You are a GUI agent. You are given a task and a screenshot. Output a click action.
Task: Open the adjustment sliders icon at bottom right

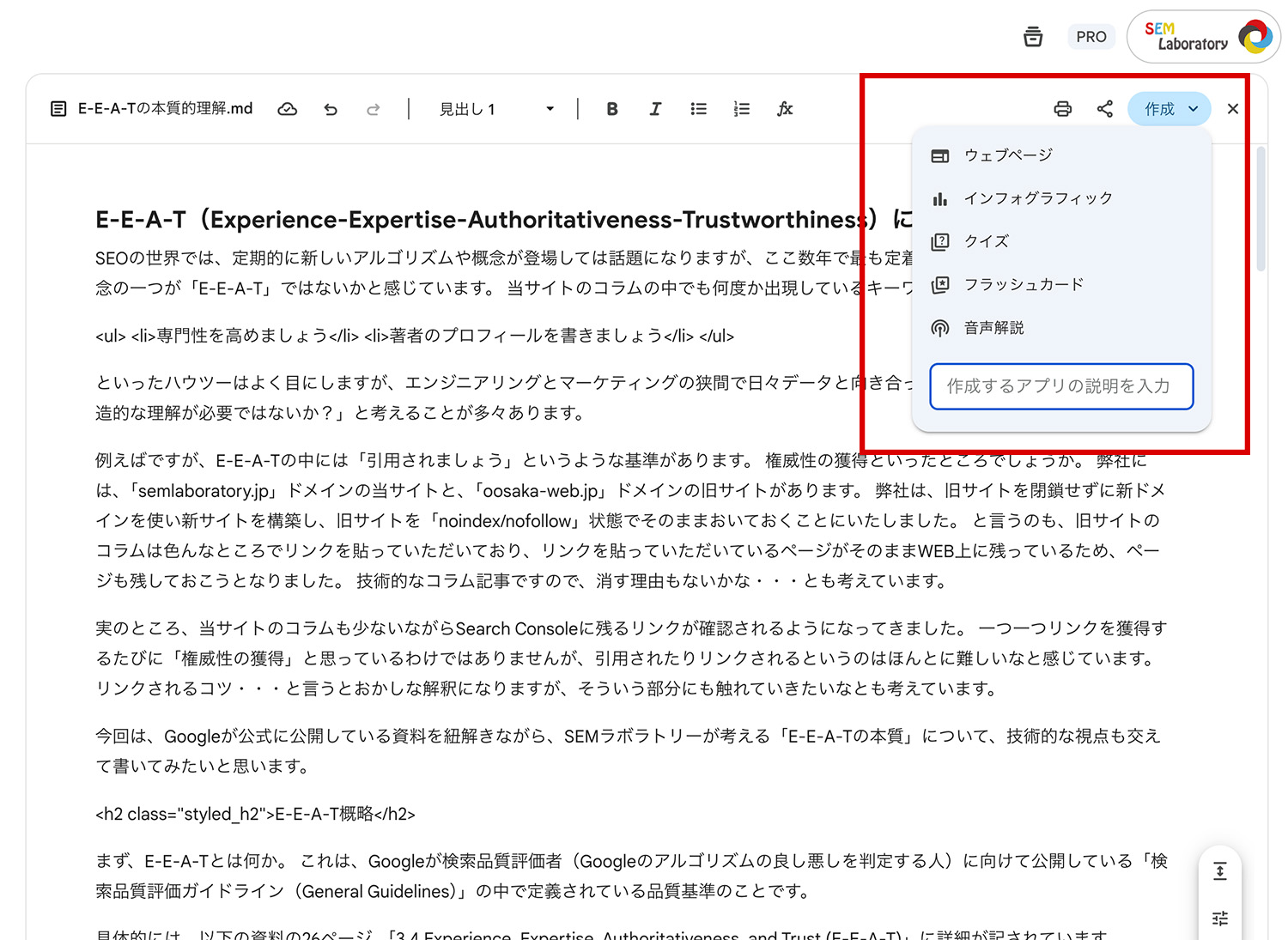(x=1220, y=918)
